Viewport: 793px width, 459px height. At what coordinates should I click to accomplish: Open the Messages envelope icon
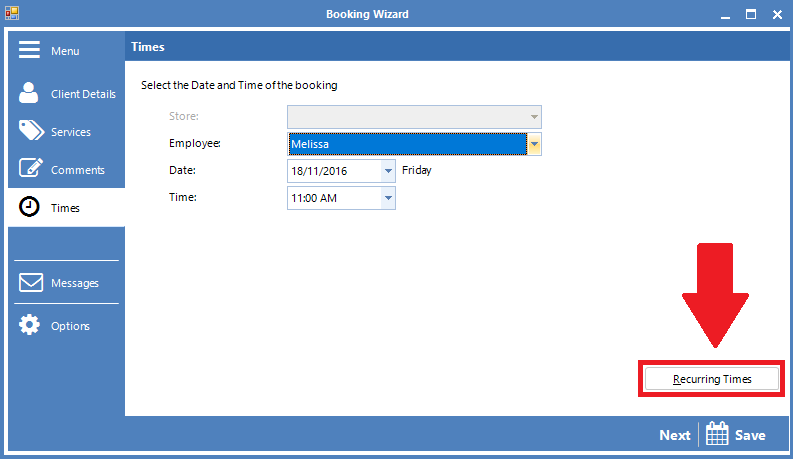point(30,283)
